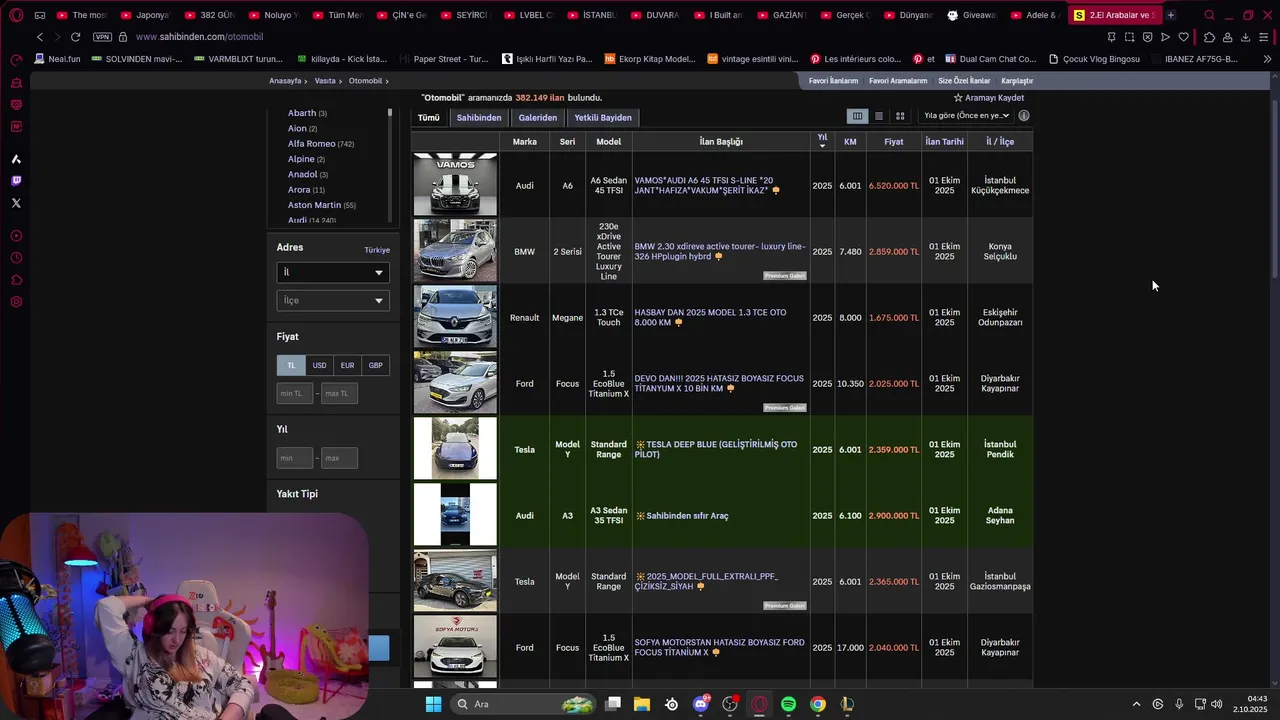
Task: Select the Tümü listings tab
Action: [x=428, y=118]
